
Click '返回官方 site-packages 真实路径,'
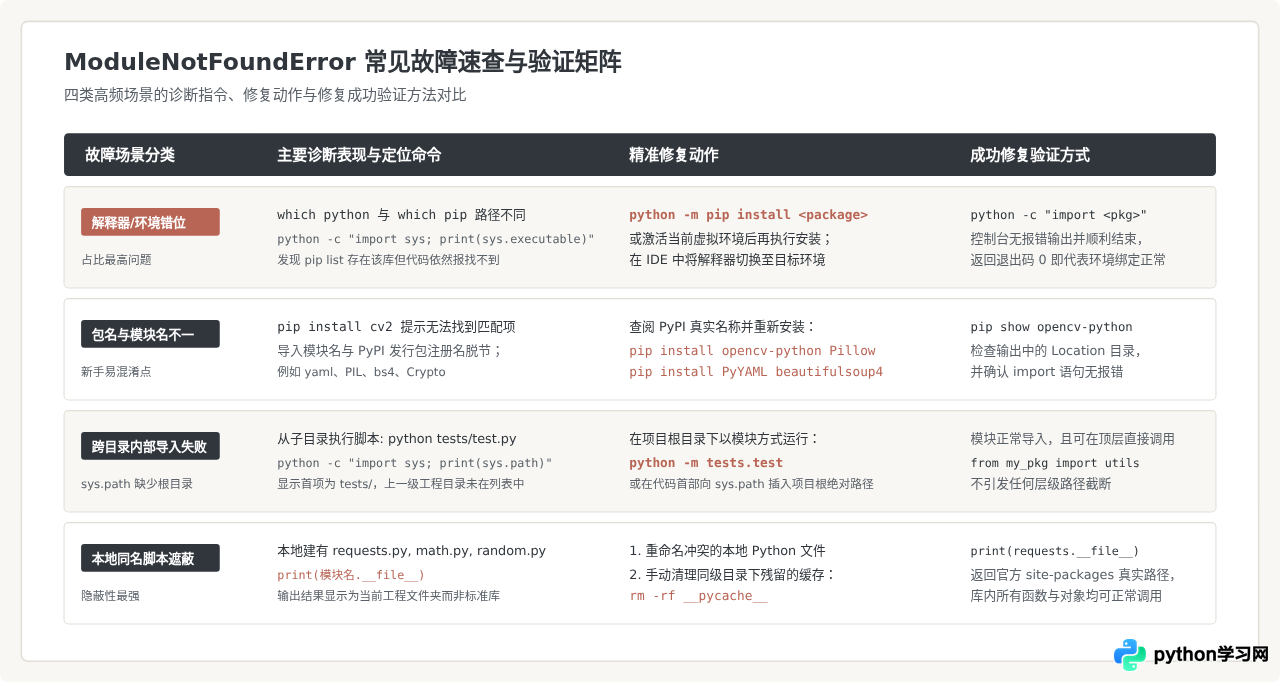[x=1072, y=574]
